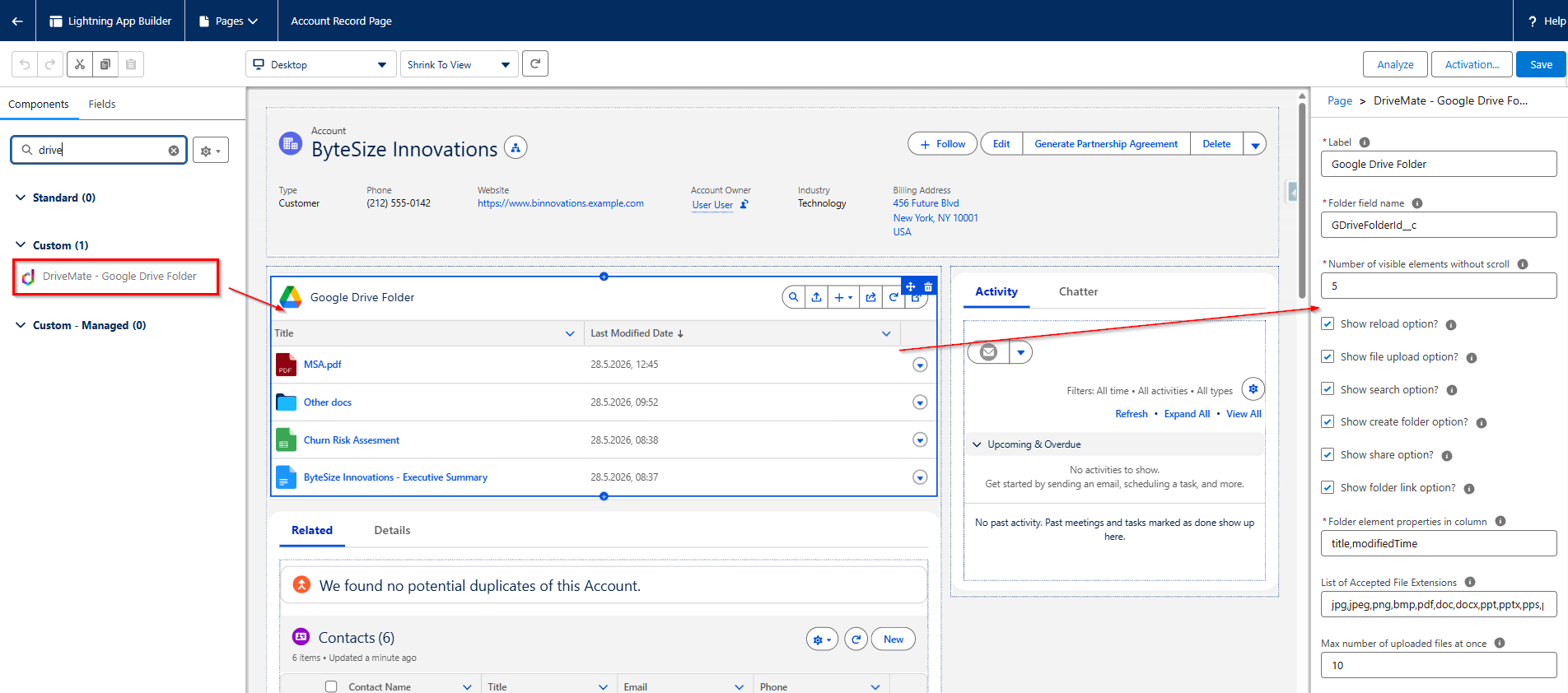
Task: Go back using the top-left arrow
Action: pyautogui.click(x=17, y=21)
